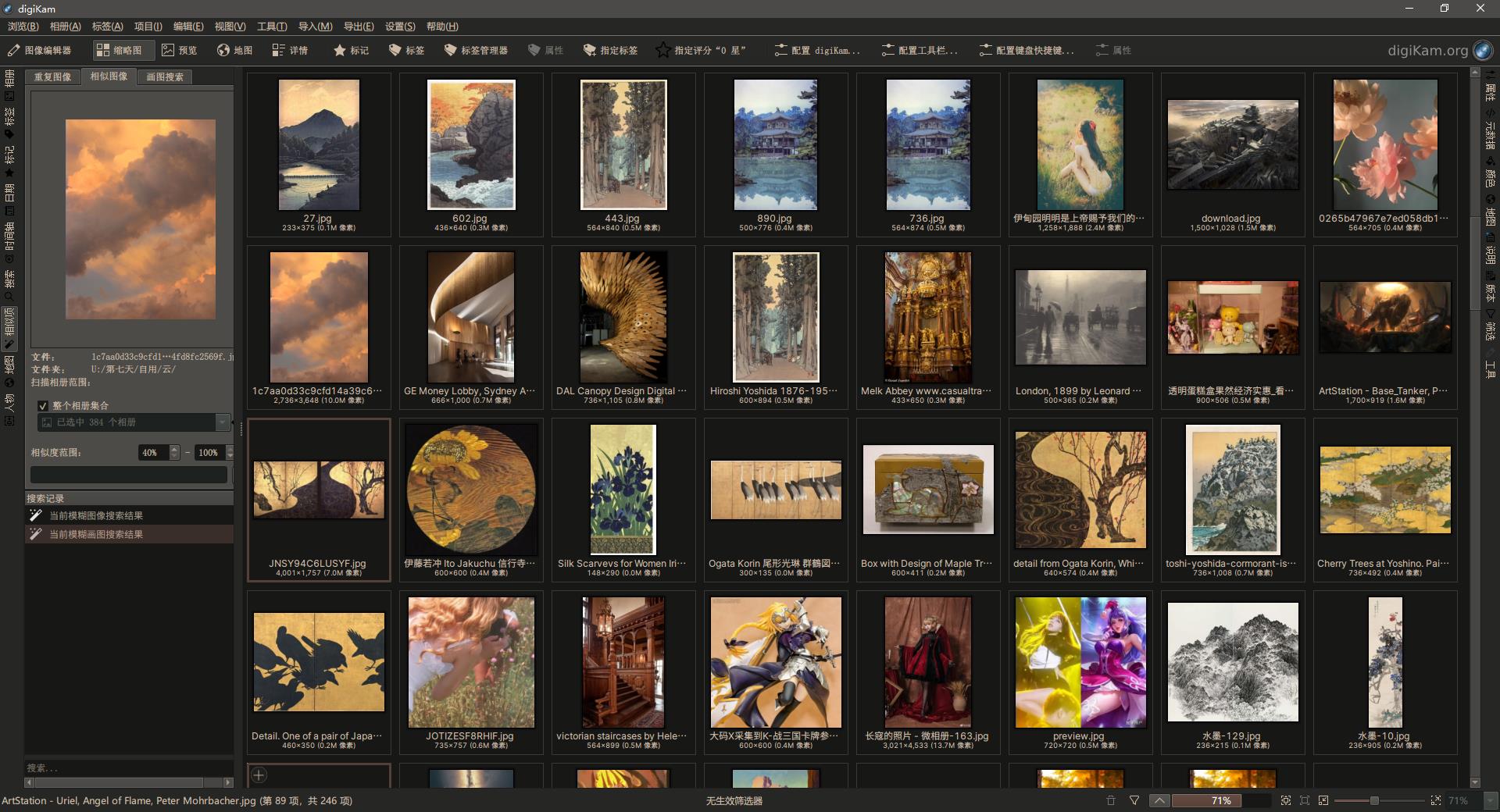Open the 帮助(H) menu
1500x812 pixels.
tap(442, 27)
